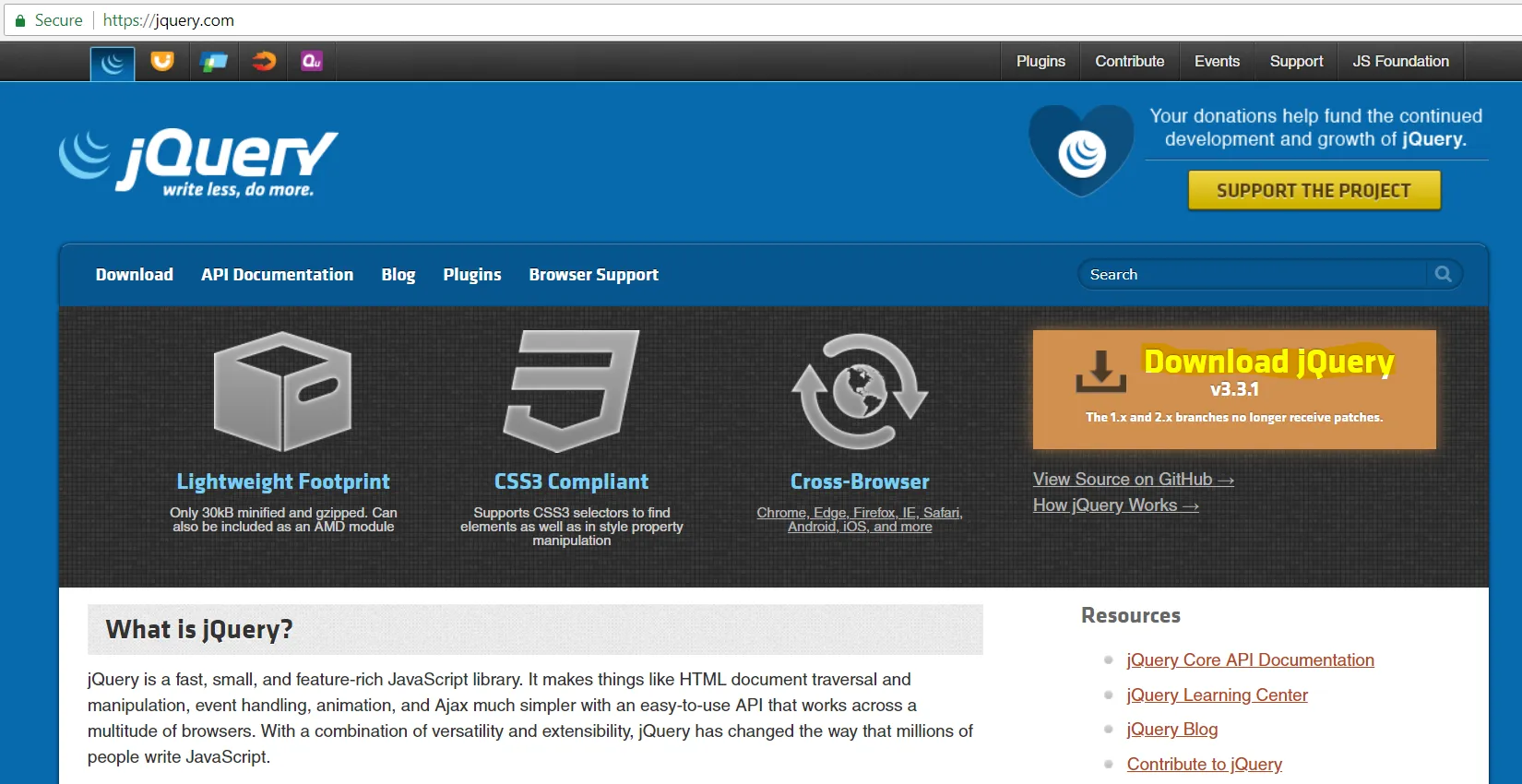
Task: Follow View Source on GitHub link
Action: (1134, 480)
